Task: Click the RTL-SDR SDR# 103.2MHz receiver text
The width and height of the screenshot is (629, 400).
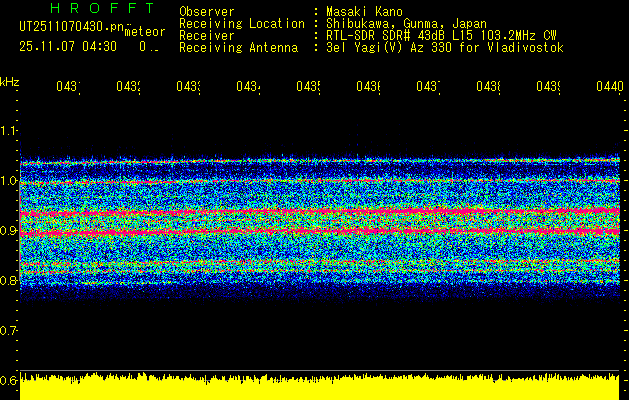Action: point(441,36)
